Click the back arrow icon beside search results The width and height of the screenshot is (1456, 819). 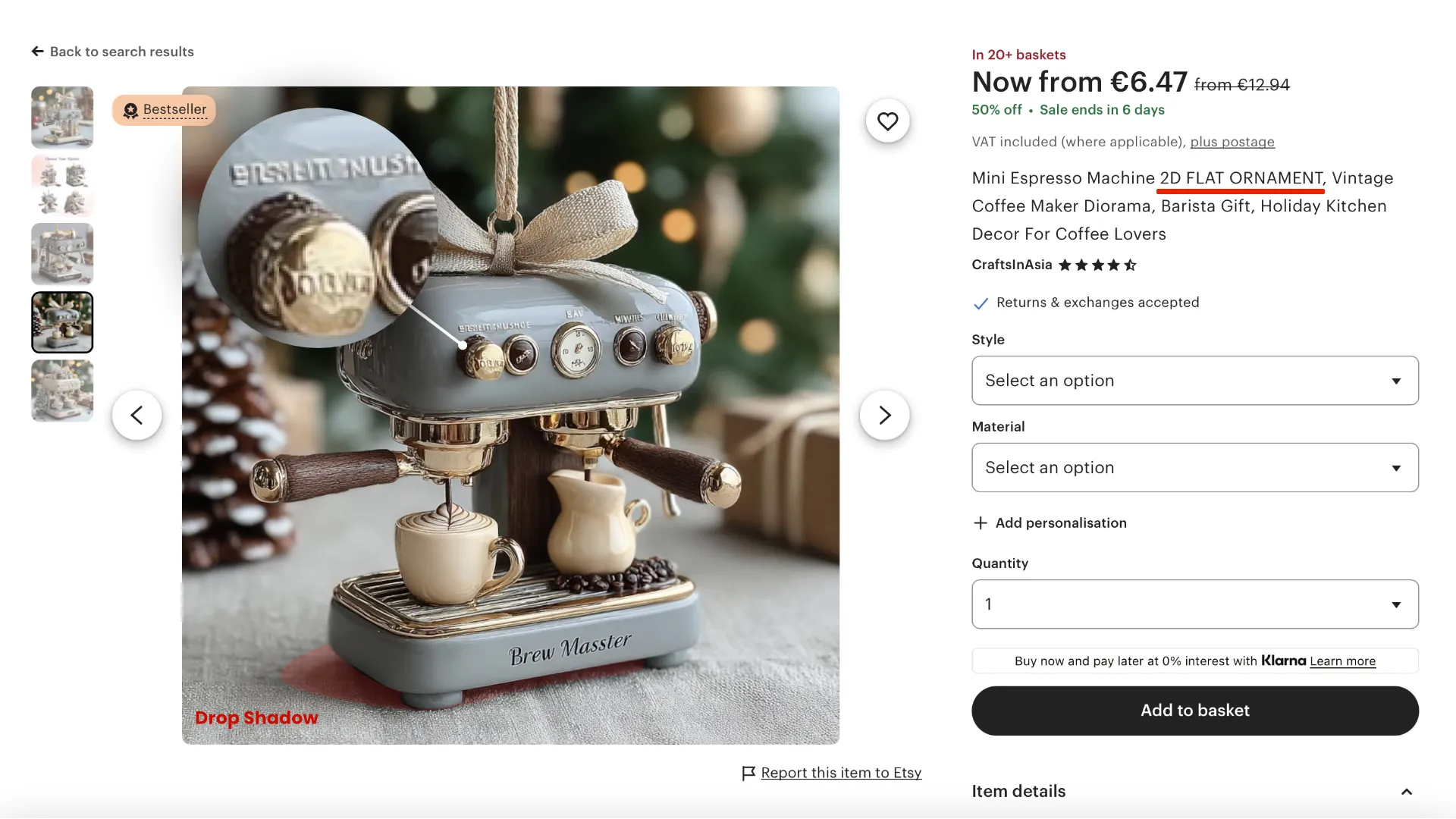point(37,52)
